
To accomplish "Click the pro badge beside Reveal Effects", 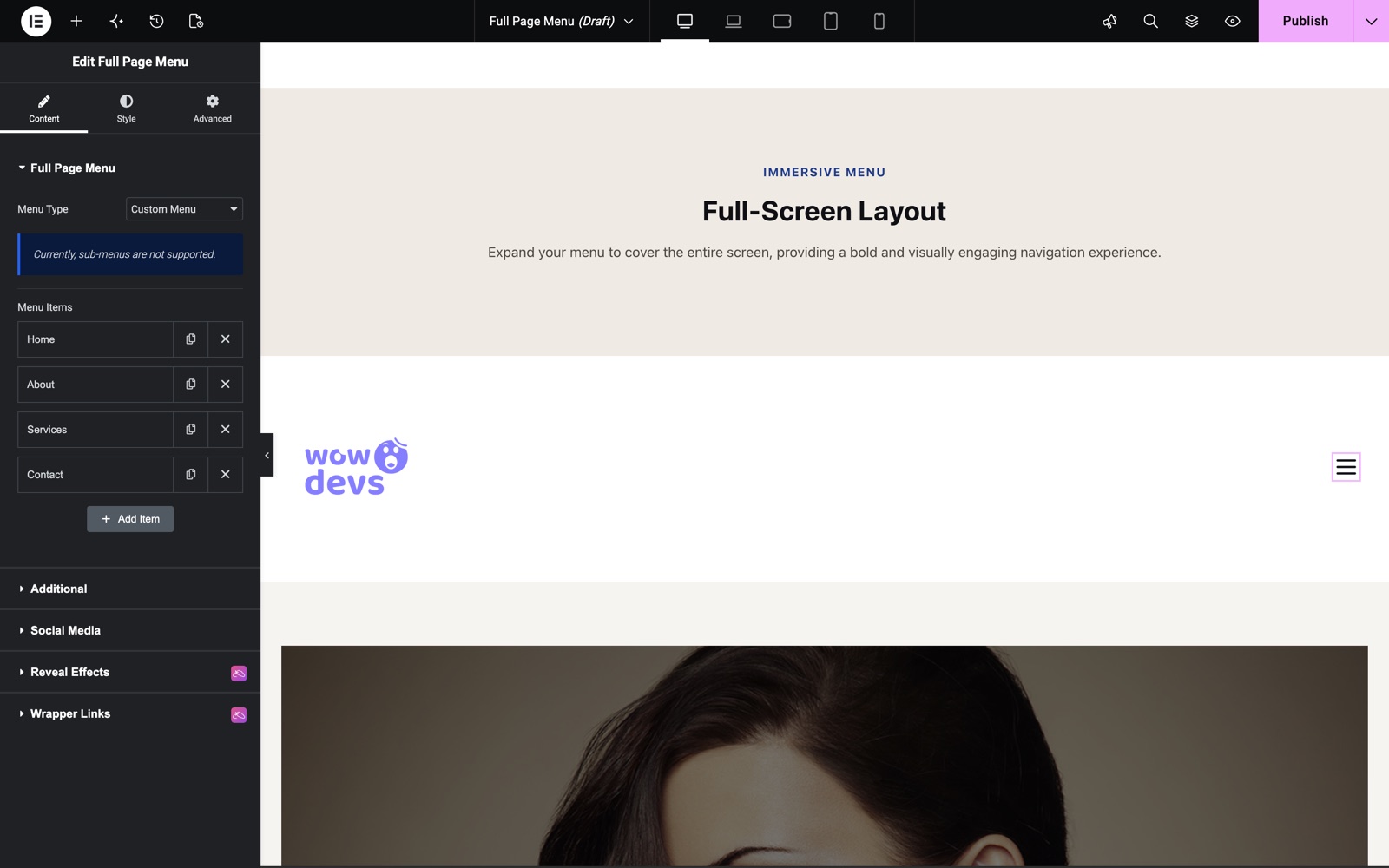I will tap(239, 673).
